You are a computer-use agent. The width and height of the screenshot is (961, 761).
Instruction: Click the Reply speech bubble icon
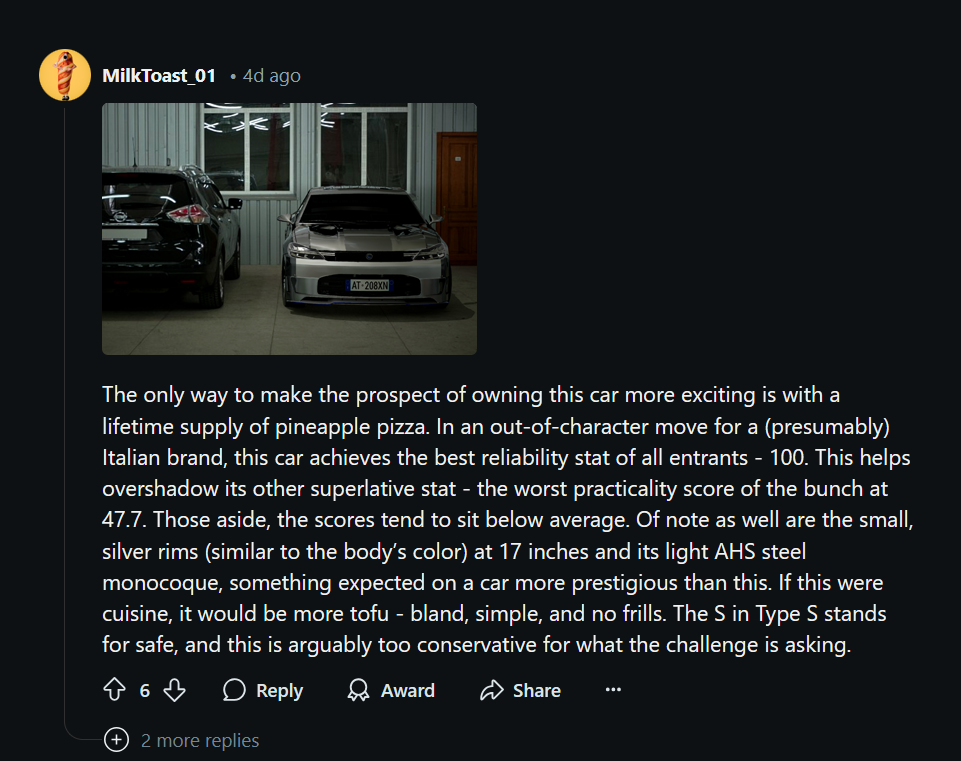click(234, 690)
